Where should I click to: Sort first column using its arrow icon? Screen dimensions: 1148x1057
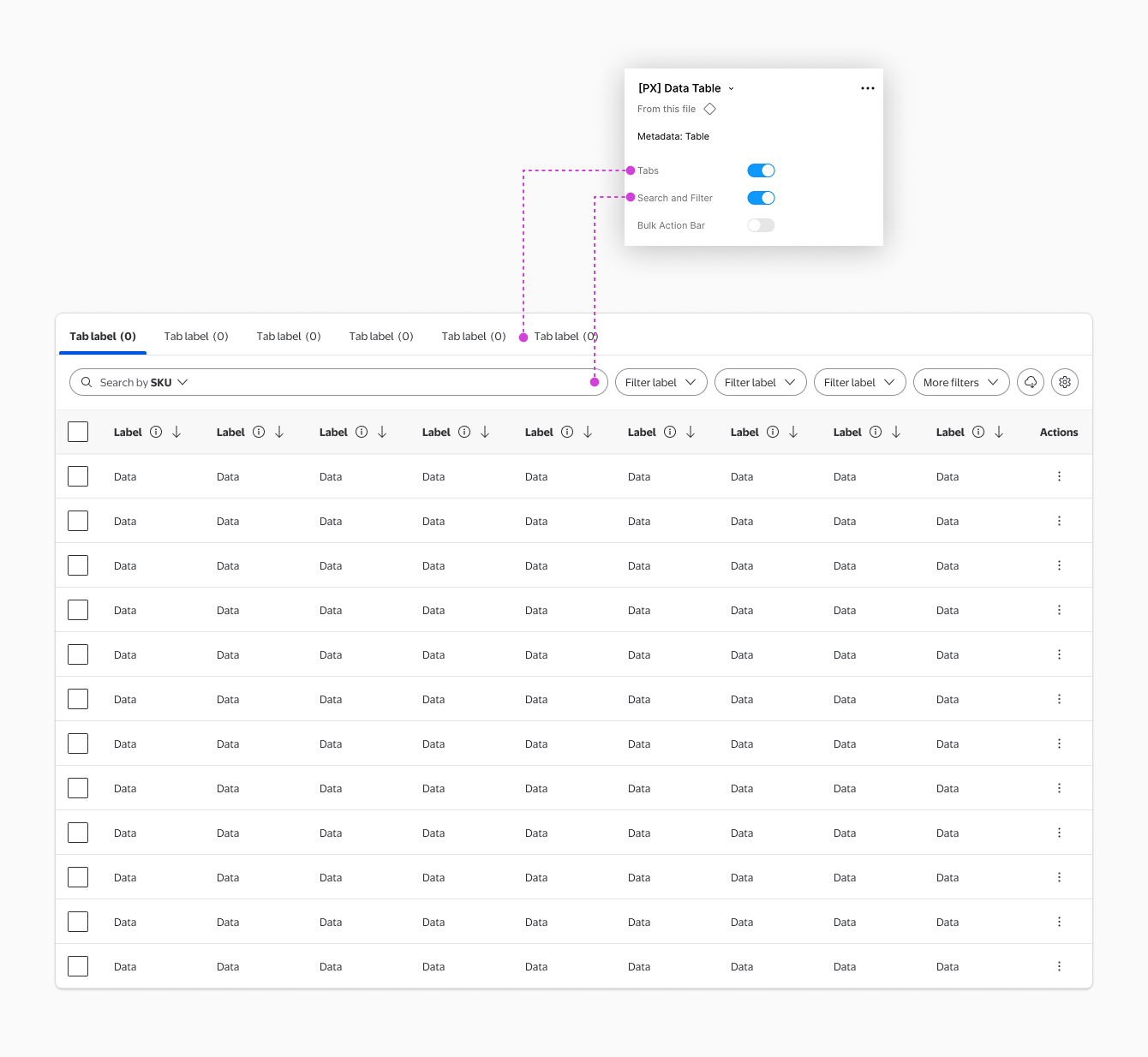(176, 433)
